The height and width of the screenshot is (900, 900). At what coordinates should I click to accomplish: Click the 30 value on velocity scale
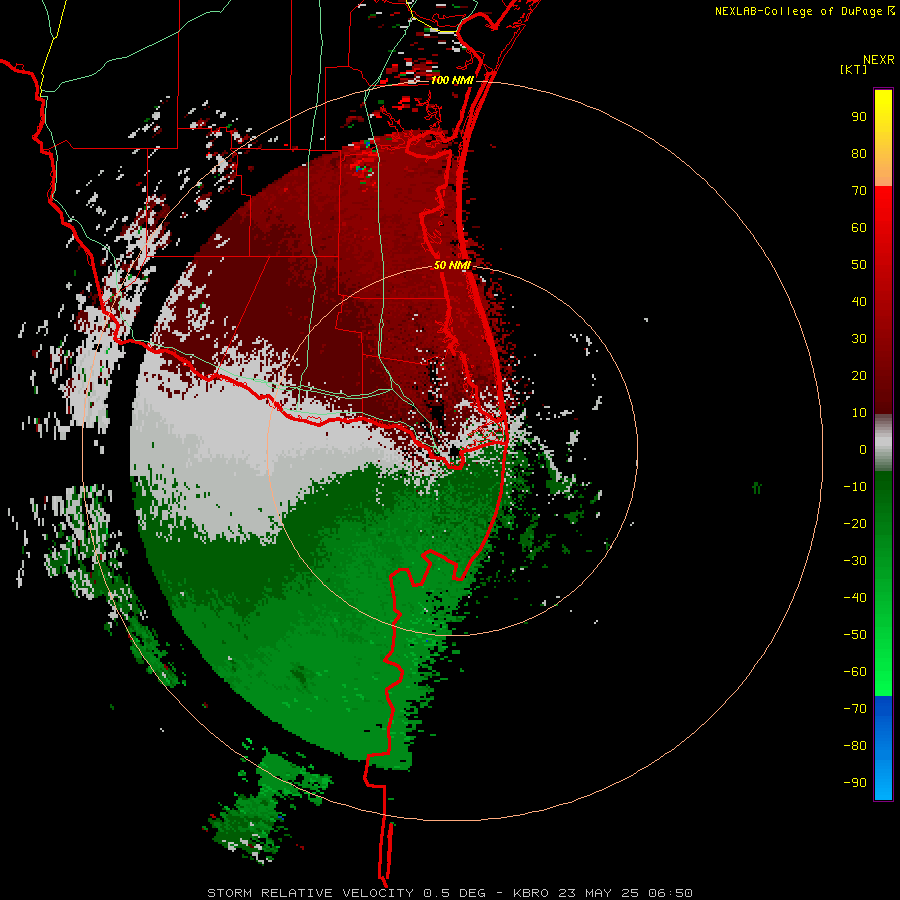[x=859, y=339]
